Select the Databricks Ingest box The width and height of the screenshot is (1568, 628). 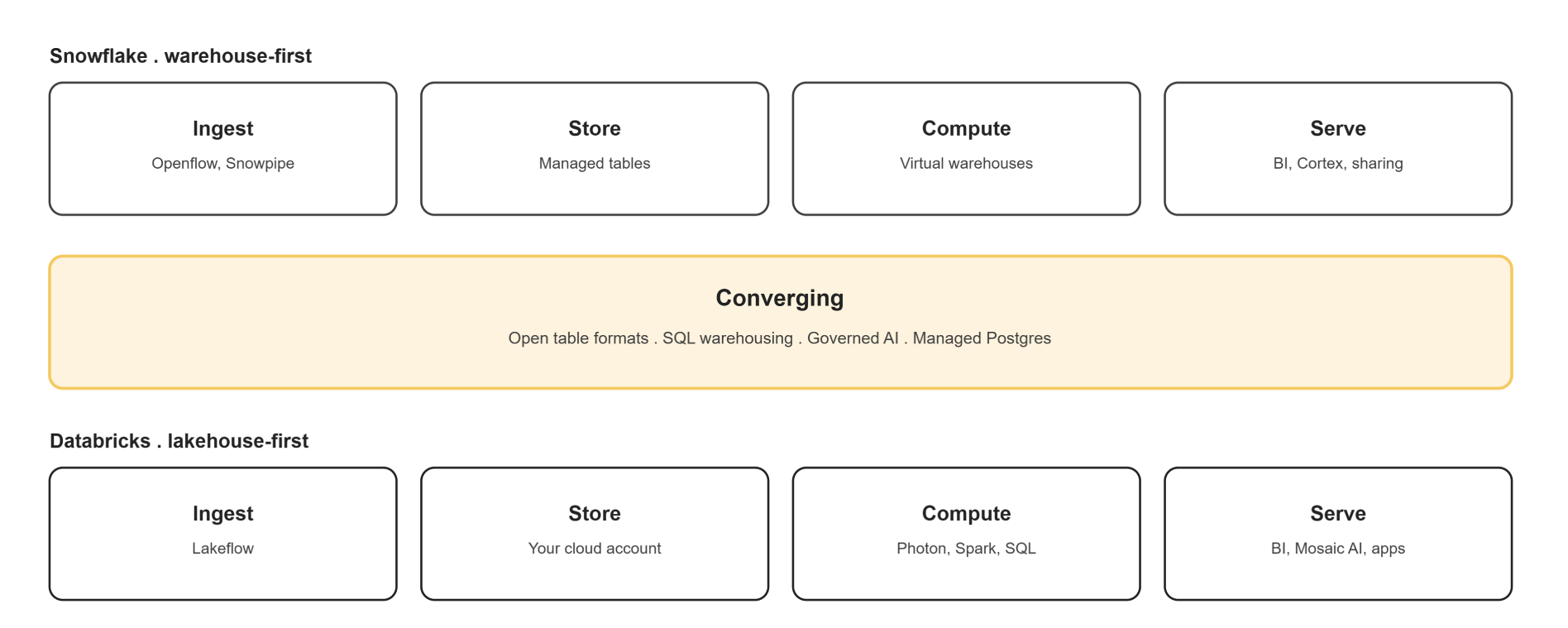pos(222,534)
